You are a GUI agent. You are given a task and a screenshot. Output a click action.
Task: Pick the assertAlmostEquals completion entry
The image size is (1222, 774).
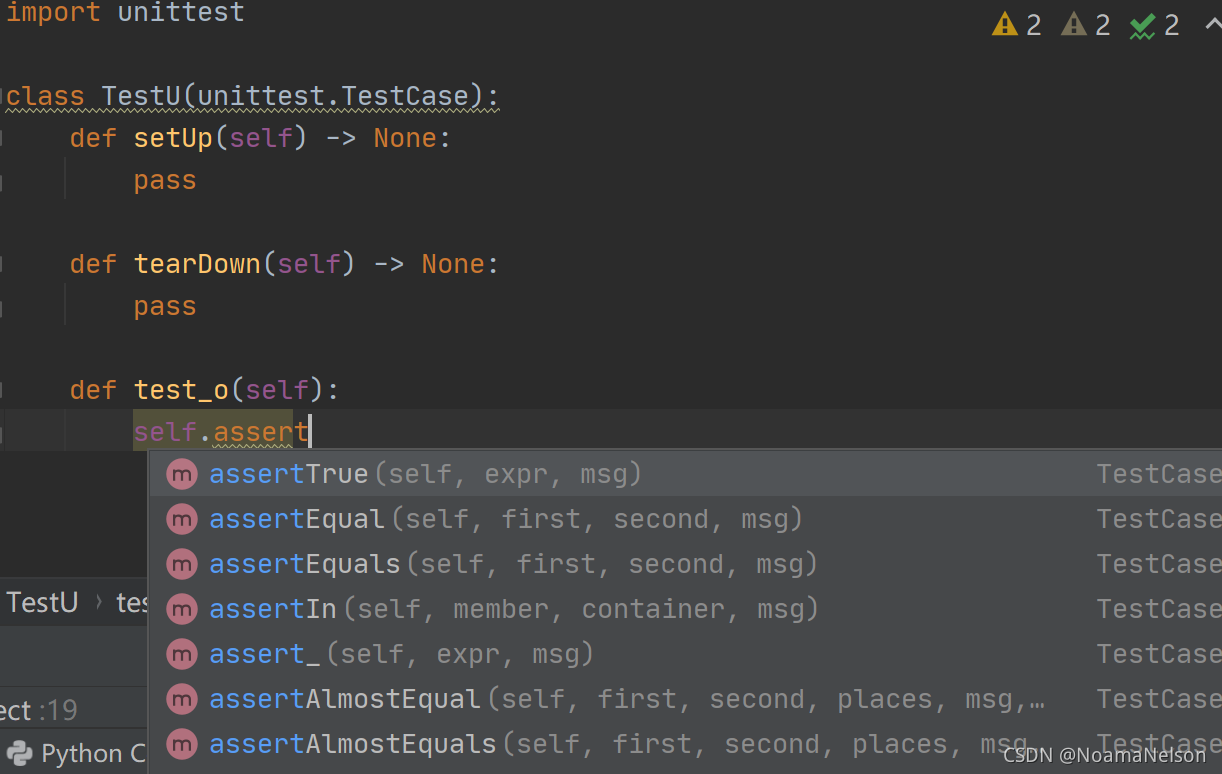pyautogui.click(x=352, y=744)
